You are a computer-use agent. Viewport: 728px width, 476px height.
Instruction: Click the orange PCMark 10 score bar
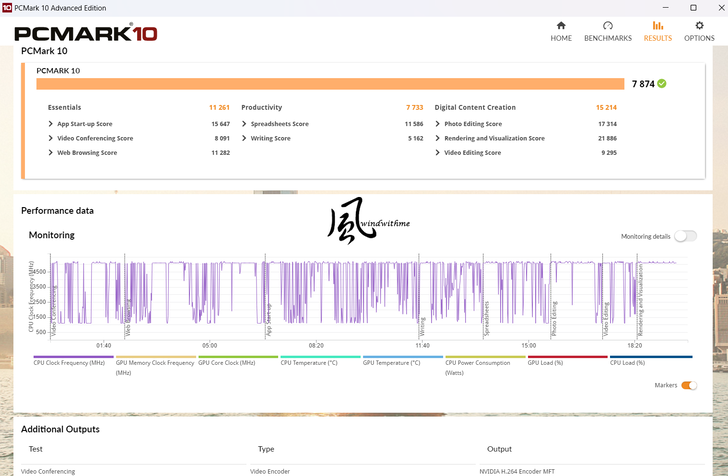330,84
